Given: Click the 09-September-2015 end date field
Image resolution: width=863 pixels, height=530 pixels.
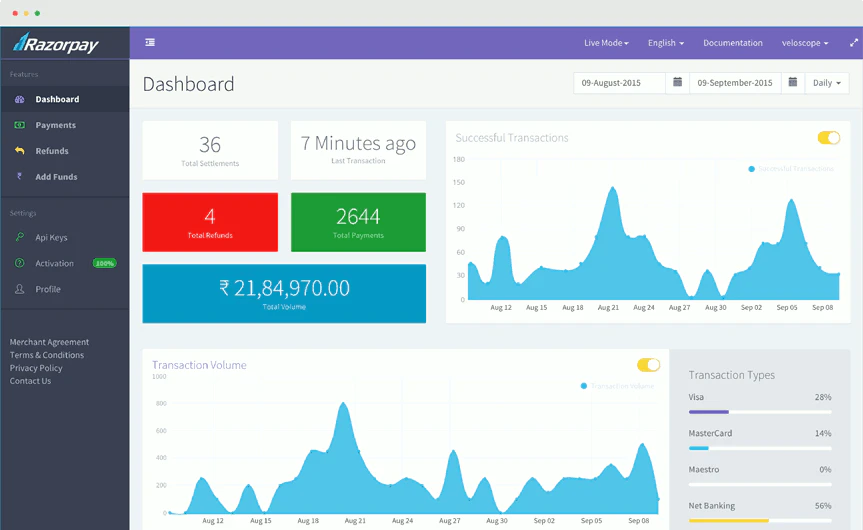Looking at the screenshot, I should (735, 83).
